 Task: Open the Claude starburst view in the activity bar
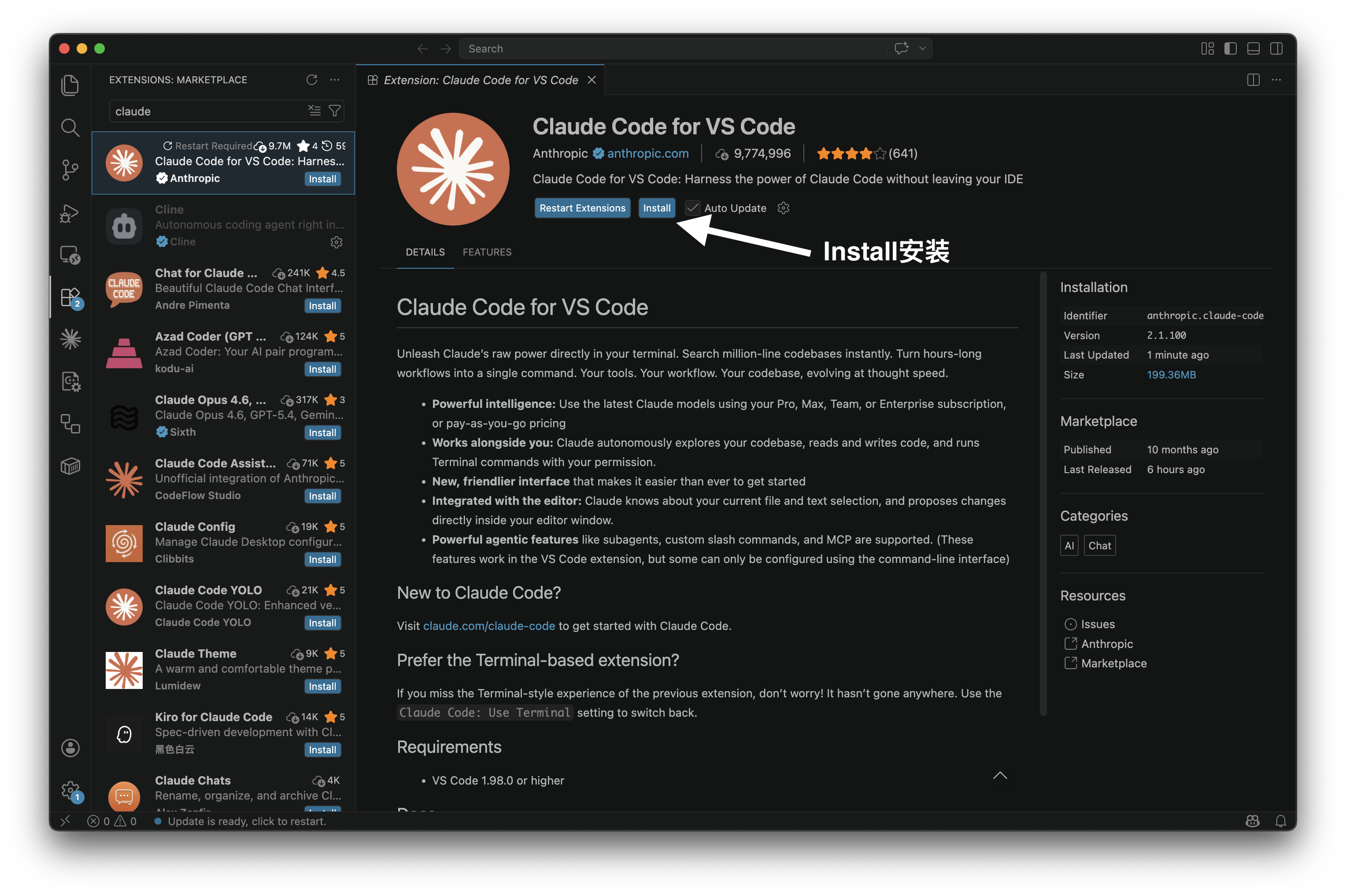pos(70,340)
